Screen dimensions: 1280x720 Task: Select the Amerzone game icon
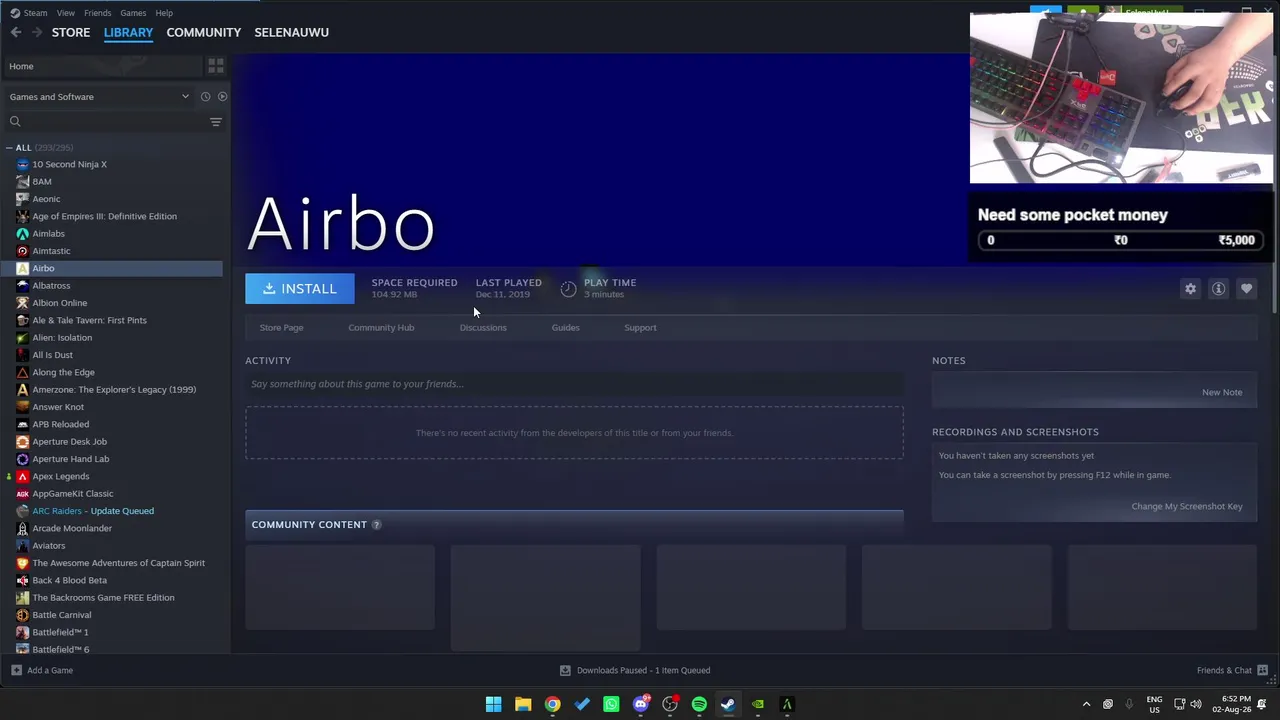tap(22, 390)
